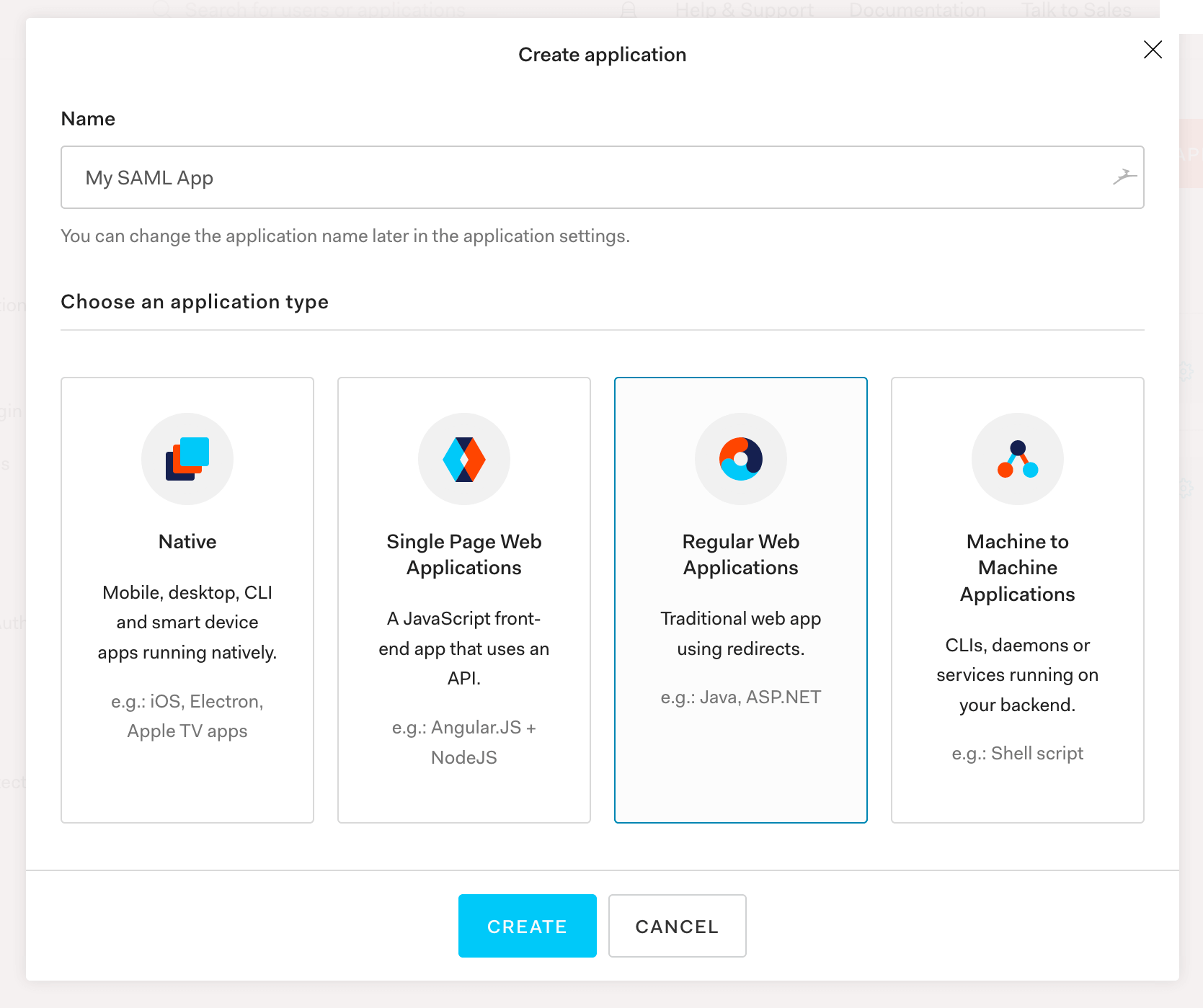Click the Machine to Machine network icon
The image size is (1203, 1008).
tap(1017, 459)
